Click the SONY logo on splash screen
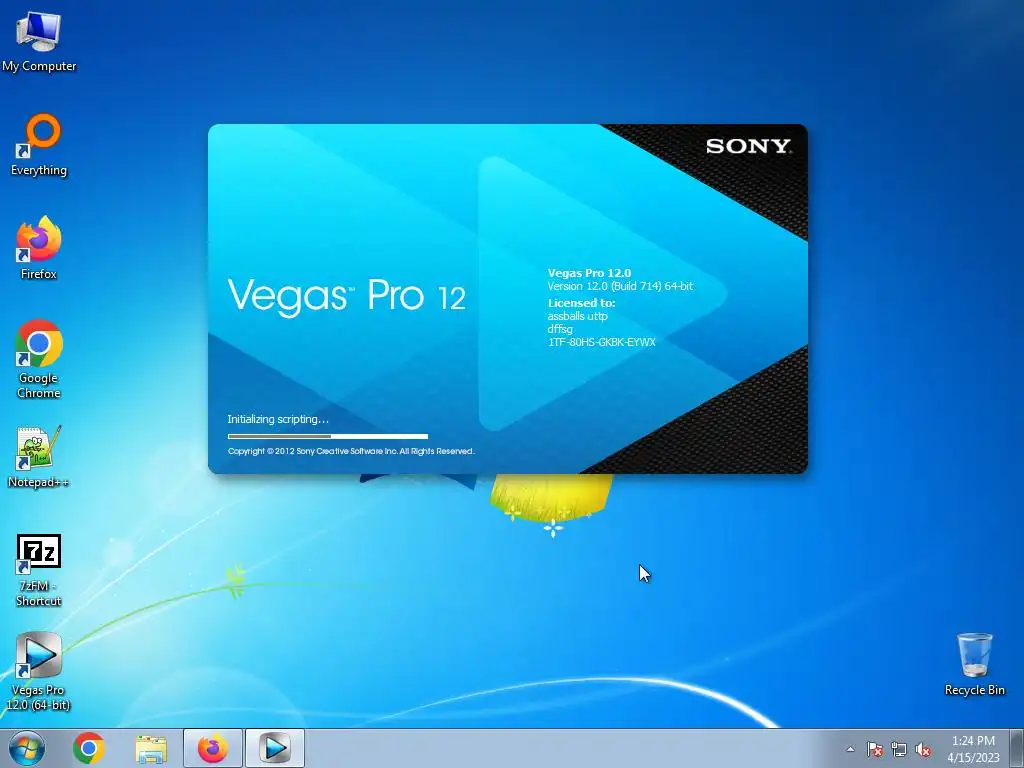The width and height of the screenshot is (1024, 768). click(x=748, y=146)
